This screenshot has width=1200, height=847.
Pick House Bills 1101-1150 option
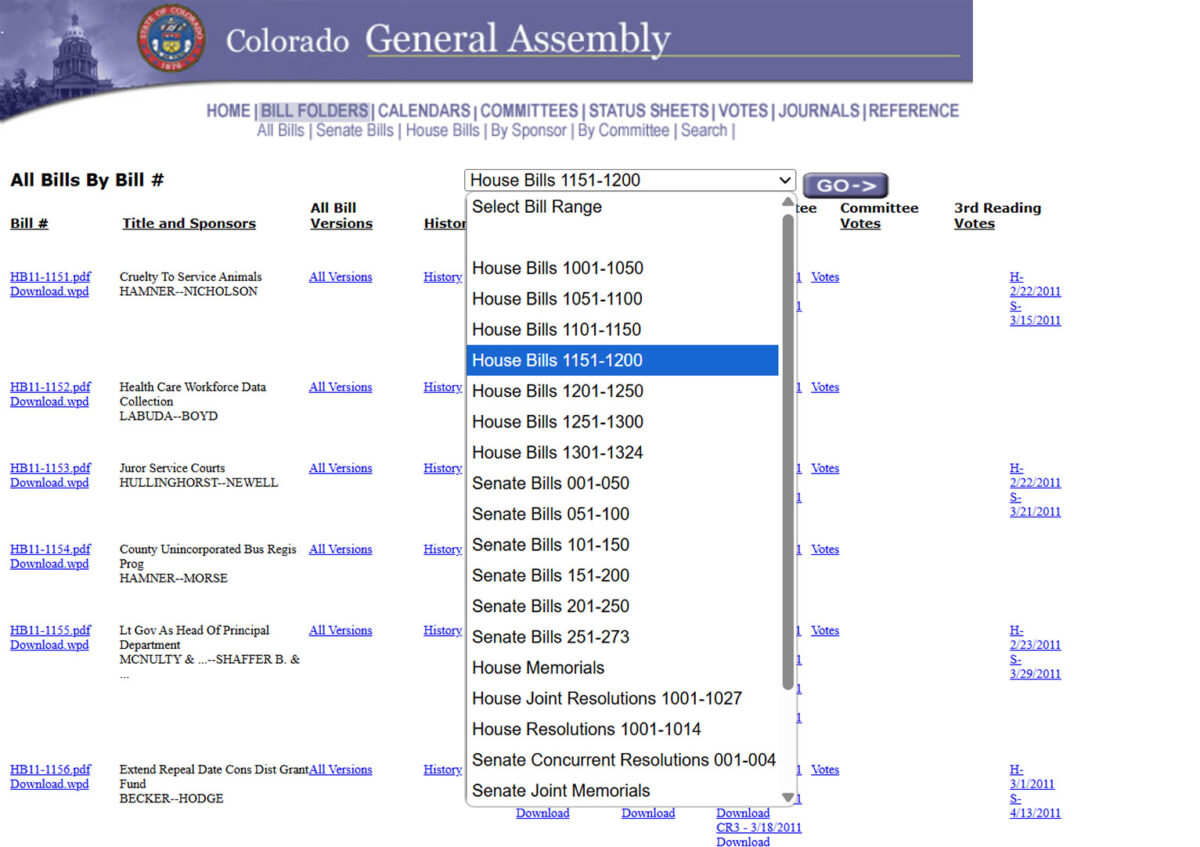(622, 330)
